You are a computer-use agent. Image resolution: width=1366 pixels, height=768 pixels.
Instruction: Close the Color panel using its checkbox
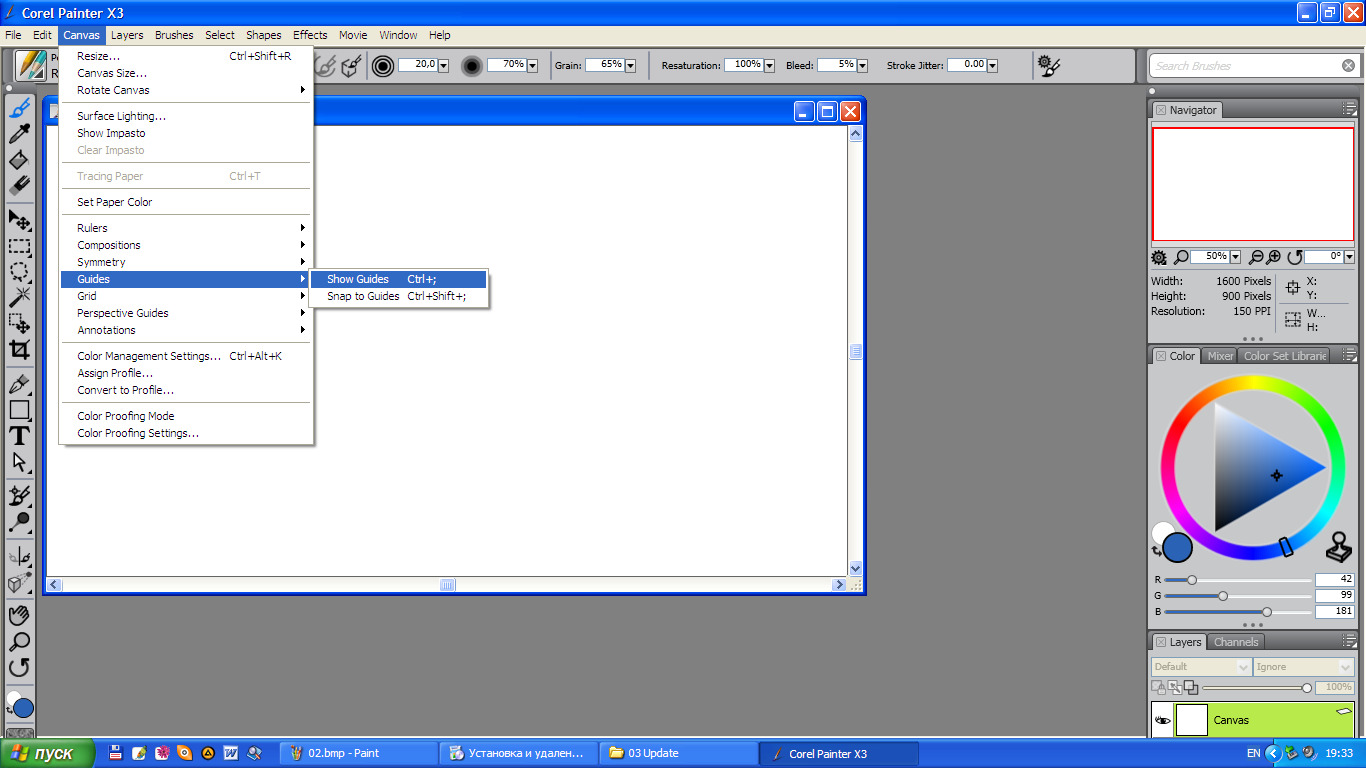pos(1160,356)
